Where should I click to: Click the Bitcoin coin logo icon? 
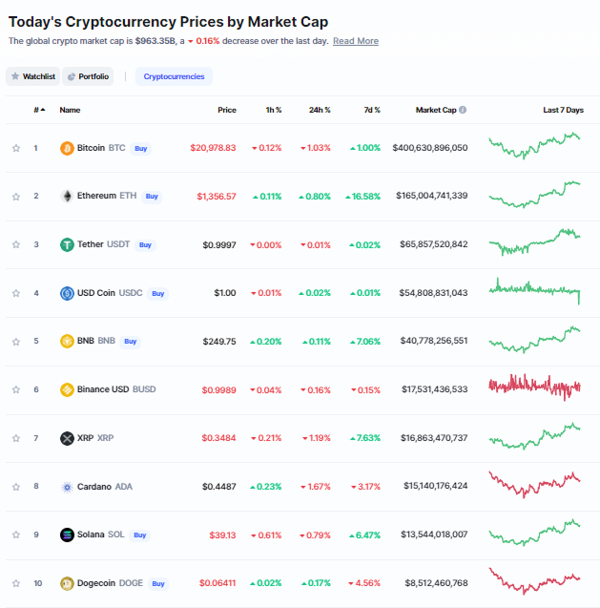[x=67, y=148]
